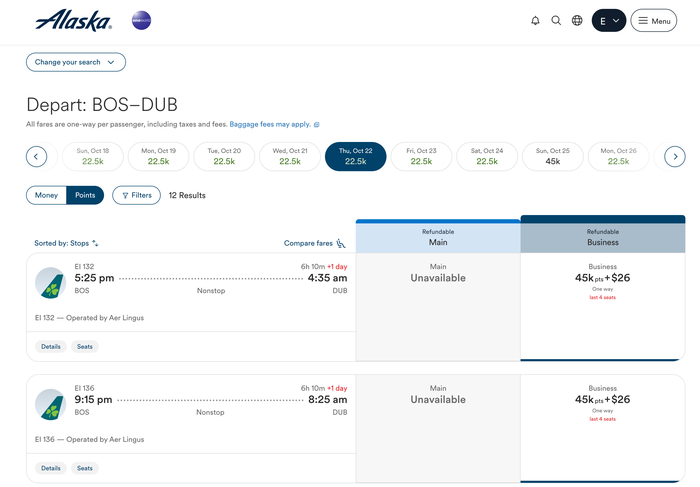Viewport: 700px width, 487px height.
Task: Show later dates with right arrow
Action: pos(675,157)
